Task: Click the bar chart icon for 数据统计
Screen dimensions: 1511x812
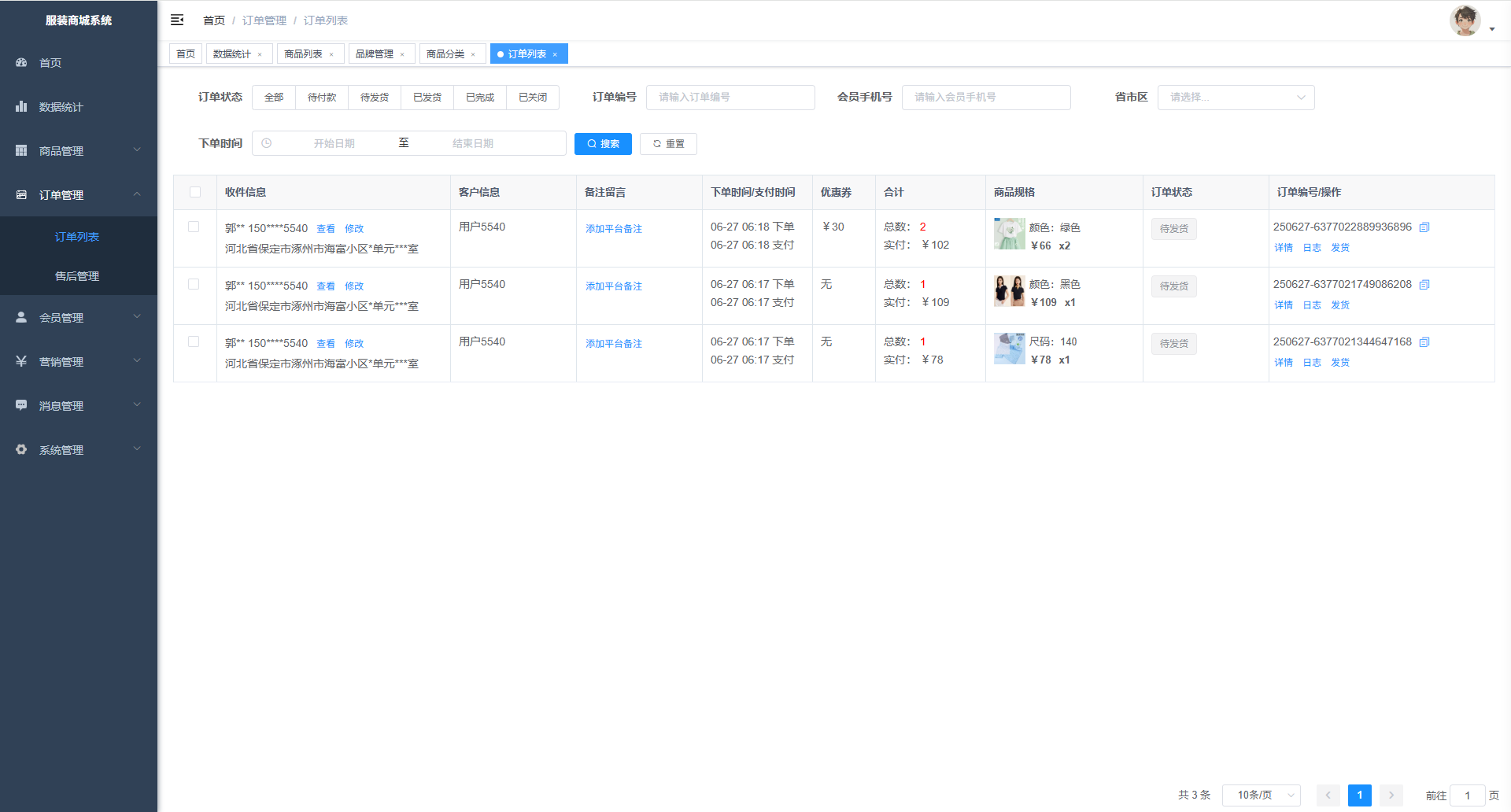Action: coord(21,106)
